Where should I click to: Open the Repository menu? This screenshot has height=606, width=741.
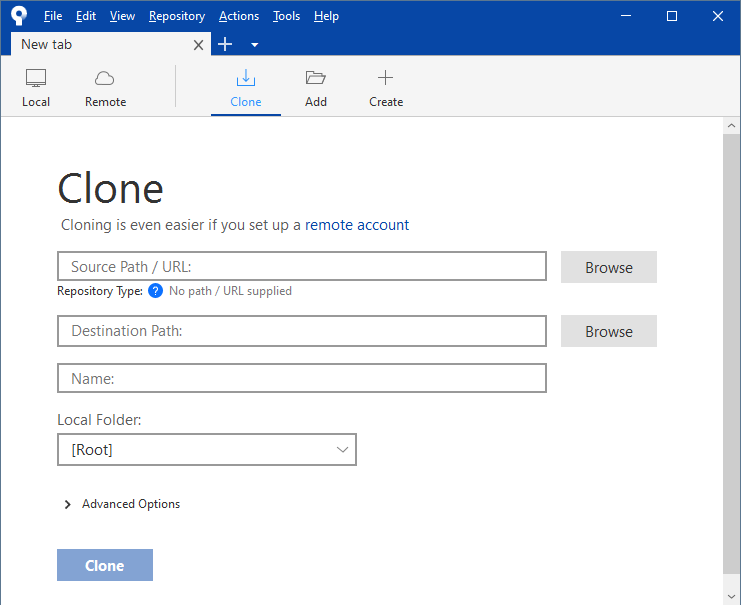pos(176,16)
